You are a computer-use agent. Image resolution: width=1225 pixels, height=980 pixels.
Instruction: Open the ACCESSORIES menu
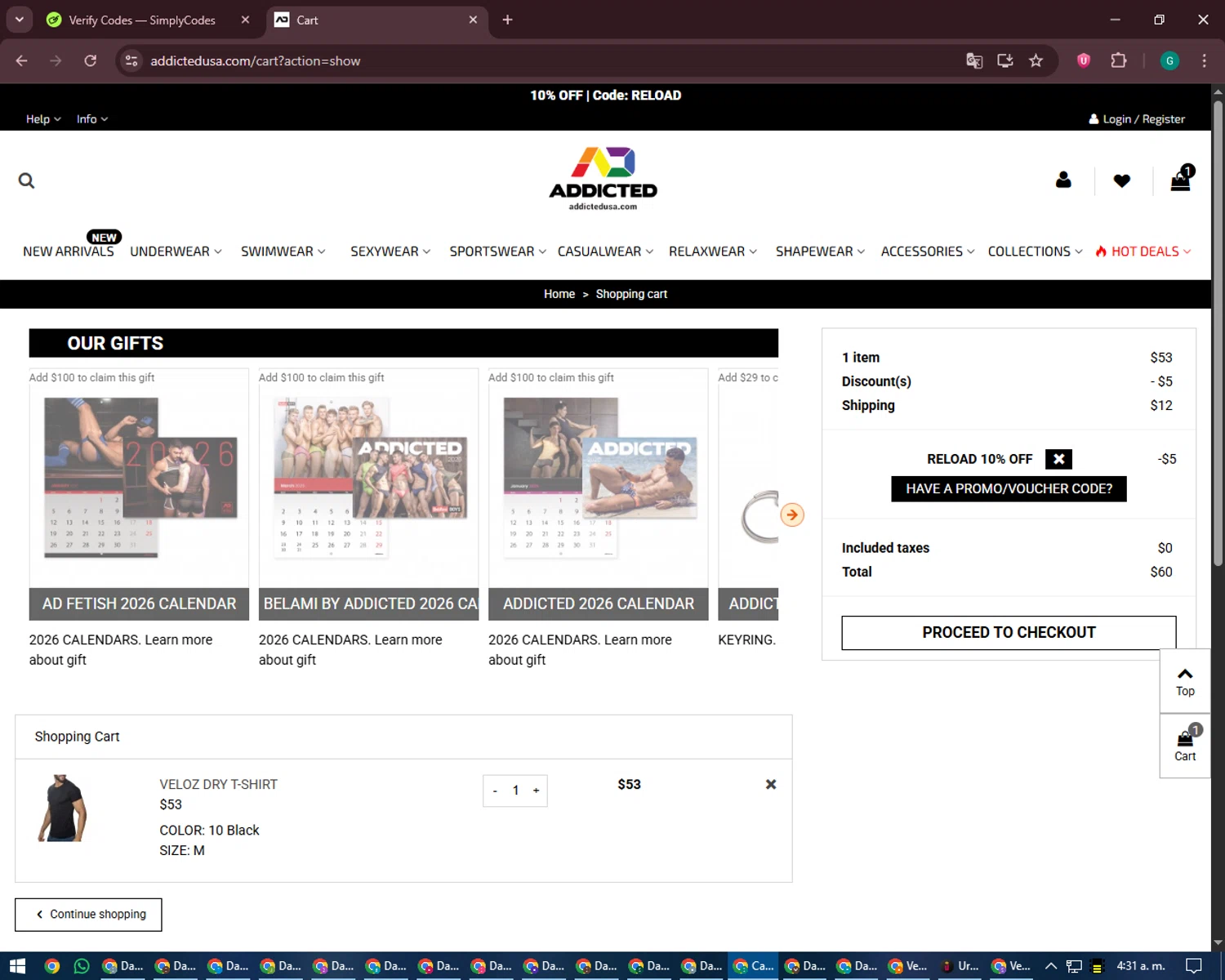coord(927,252)
